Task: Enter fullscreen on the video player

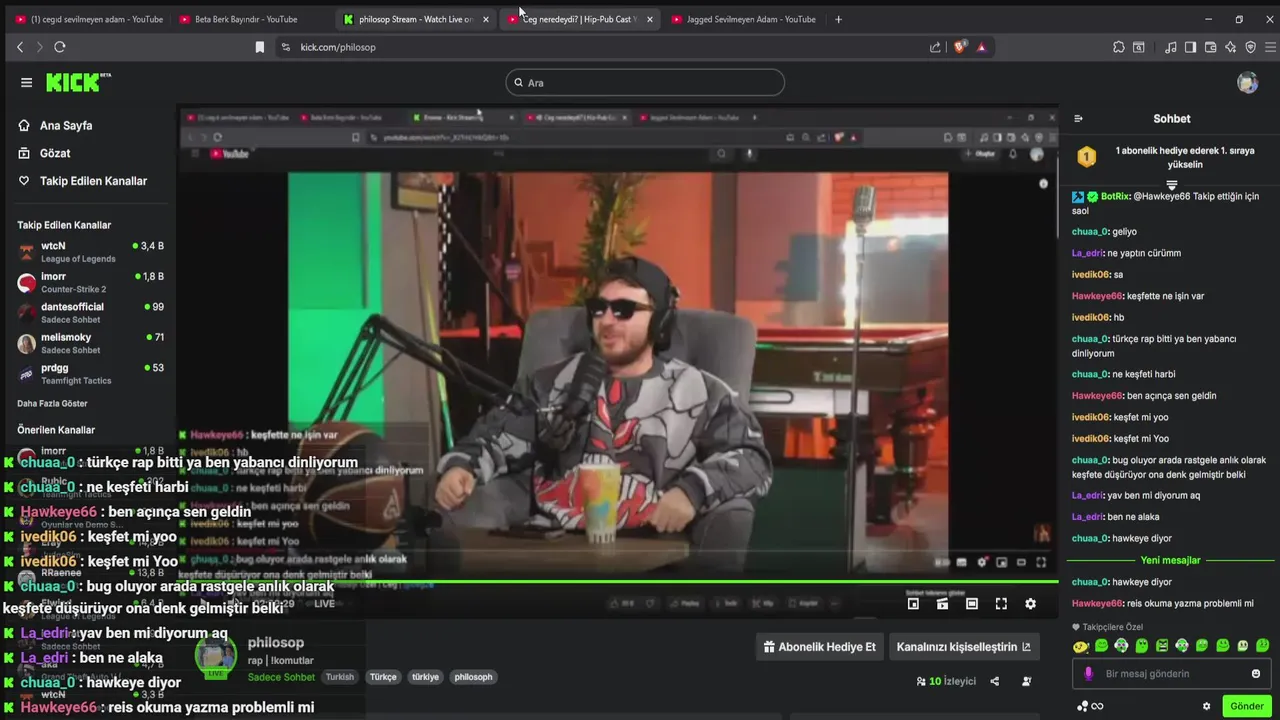Action: pos(1001,604)
